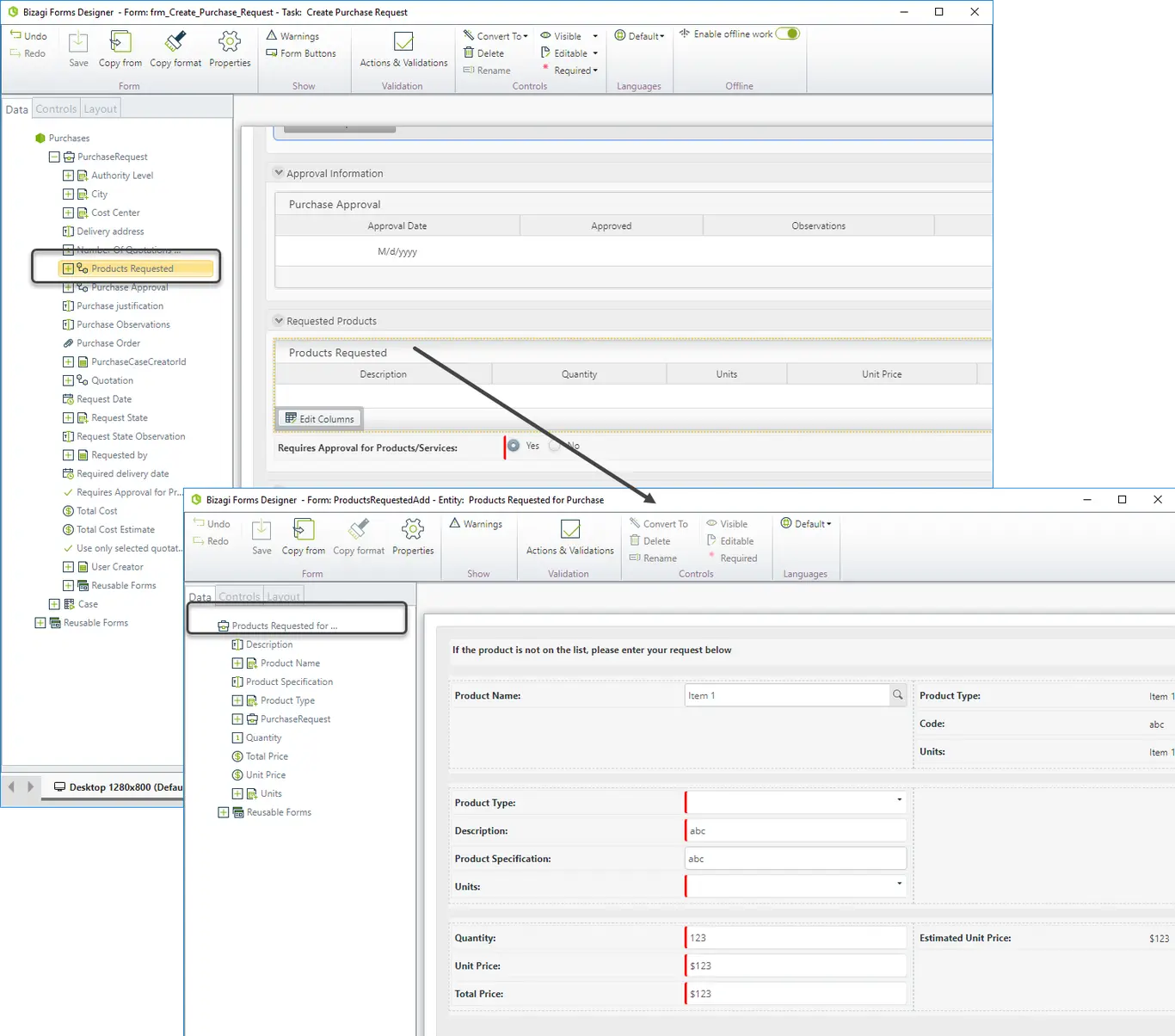Open Product Type combo box
Screen dimensions: 1175x1036
pyautogui.click(x=796, y=803)
